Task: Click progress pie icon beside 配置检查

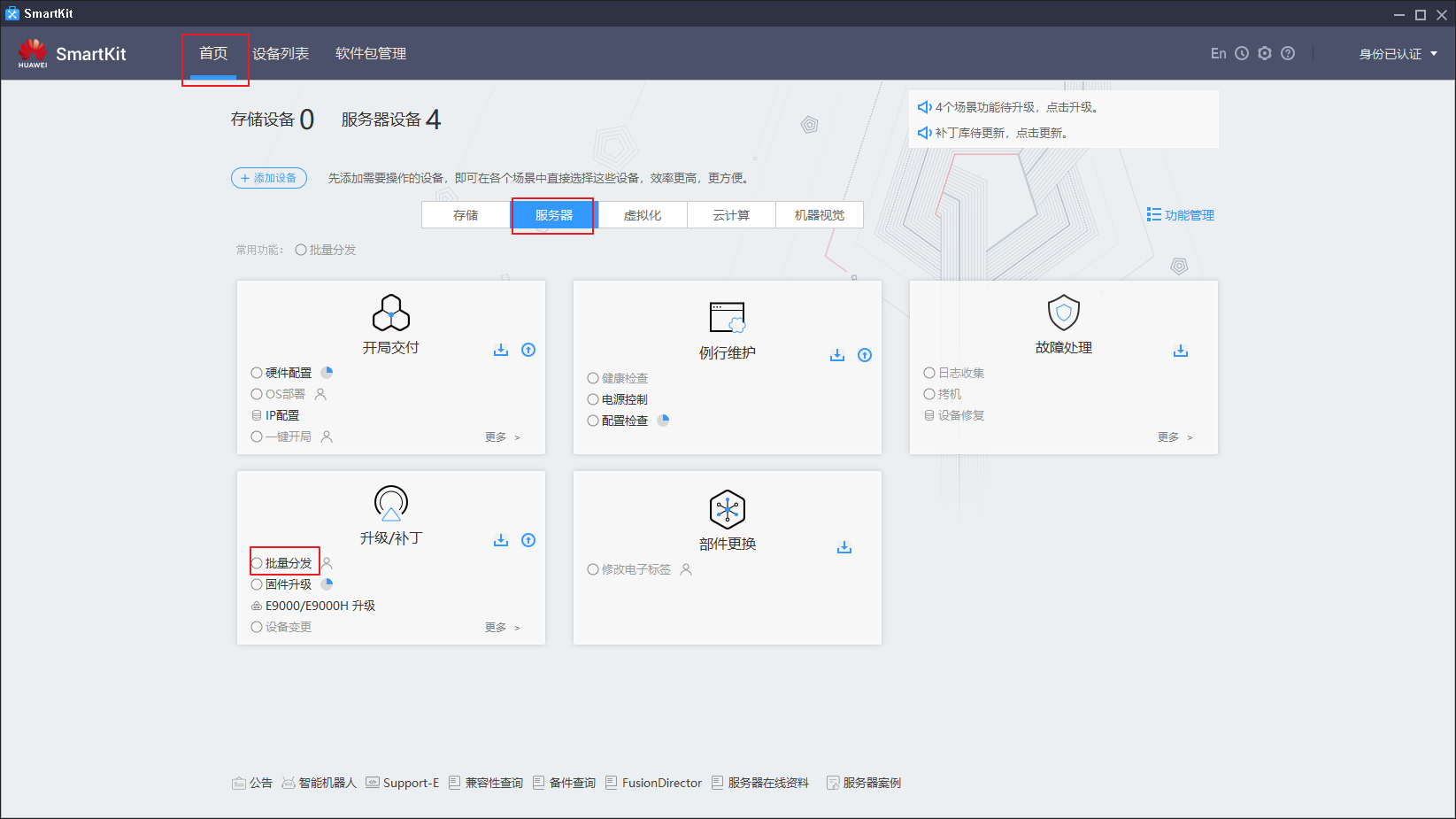Action: pyautogui.click(x=663, y=421)
